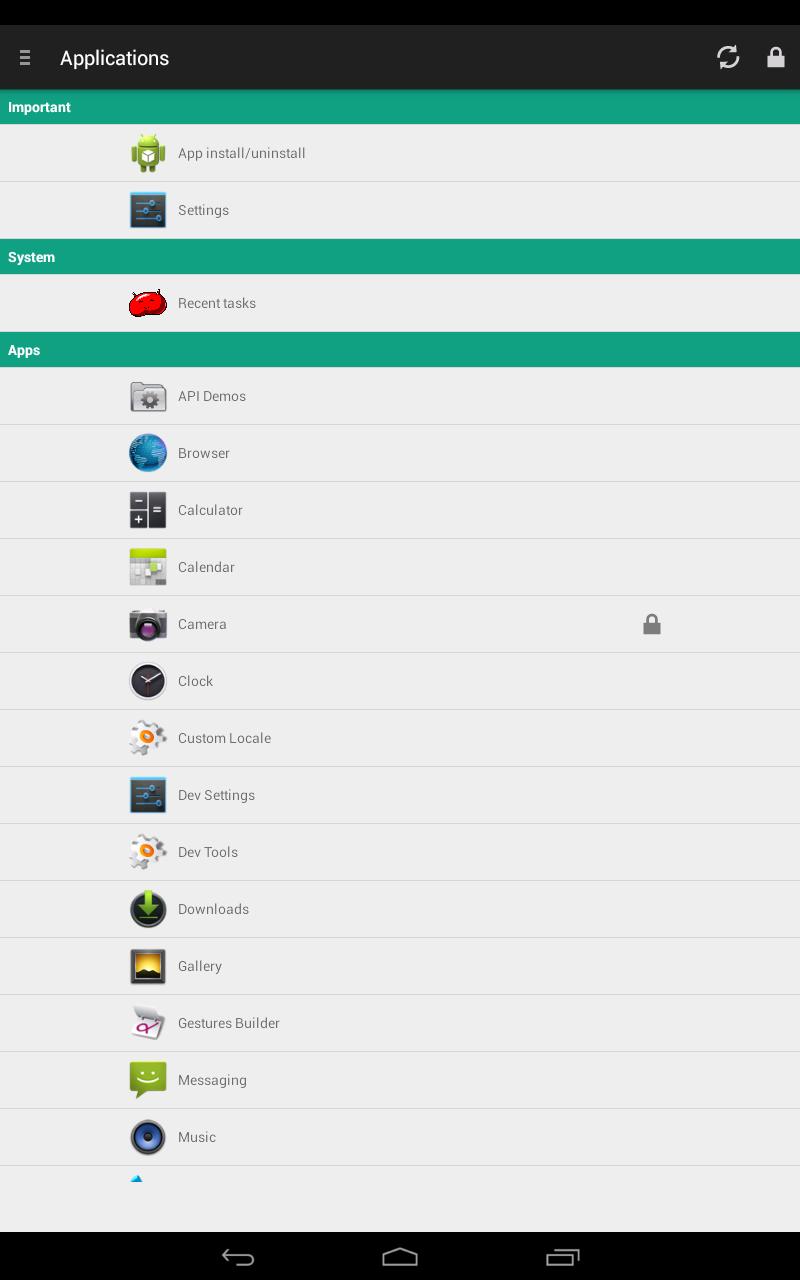Toggle the lock on the Camera row
This screenshot has width=800, height=1280.
tap(652, 624)
